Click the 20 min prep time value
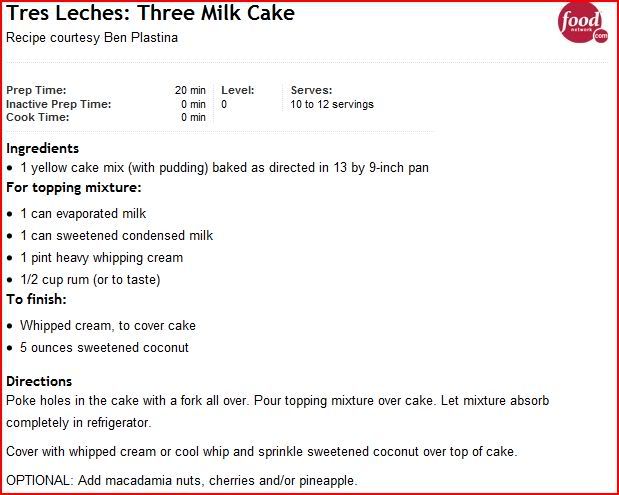619x495 pixels. tap(190, 90)
